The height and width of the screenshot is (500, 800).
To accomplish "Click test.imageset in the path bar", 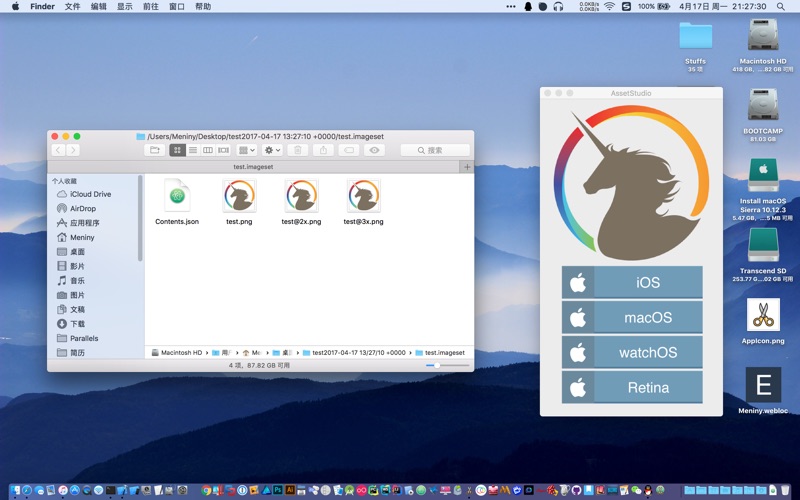I will (x=440, y=353).
